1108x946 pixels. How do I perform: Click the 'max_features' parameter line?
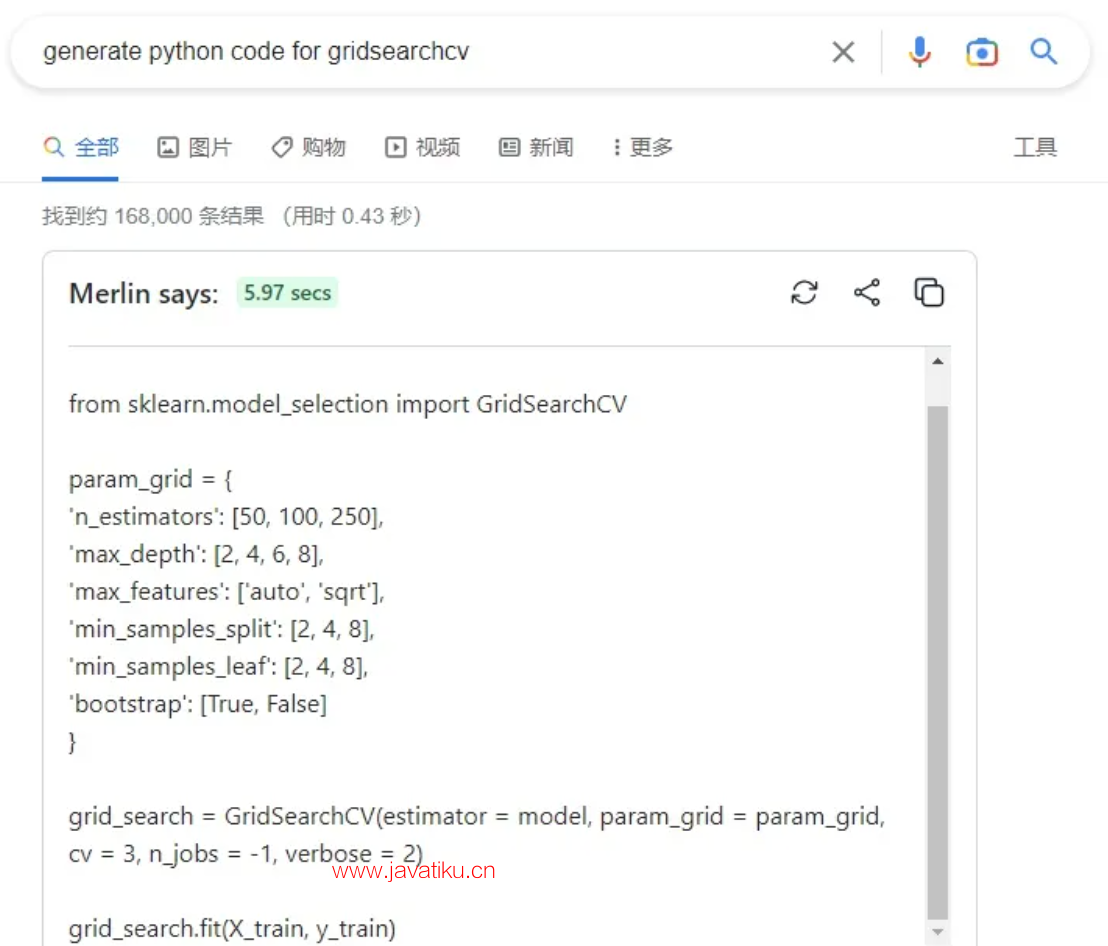pos(227,592)
